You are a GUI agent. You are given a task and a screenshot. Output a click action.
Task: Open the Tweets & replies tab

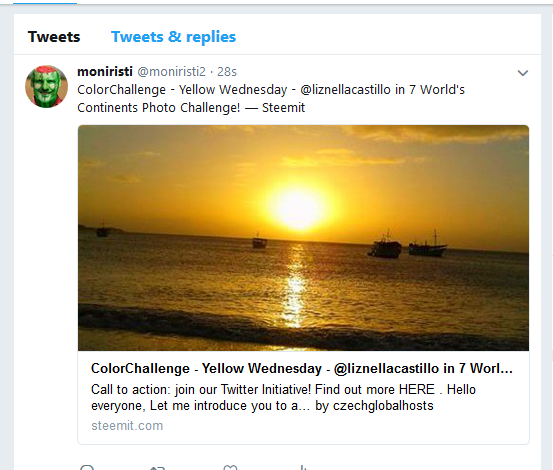(x=174, y=37)
